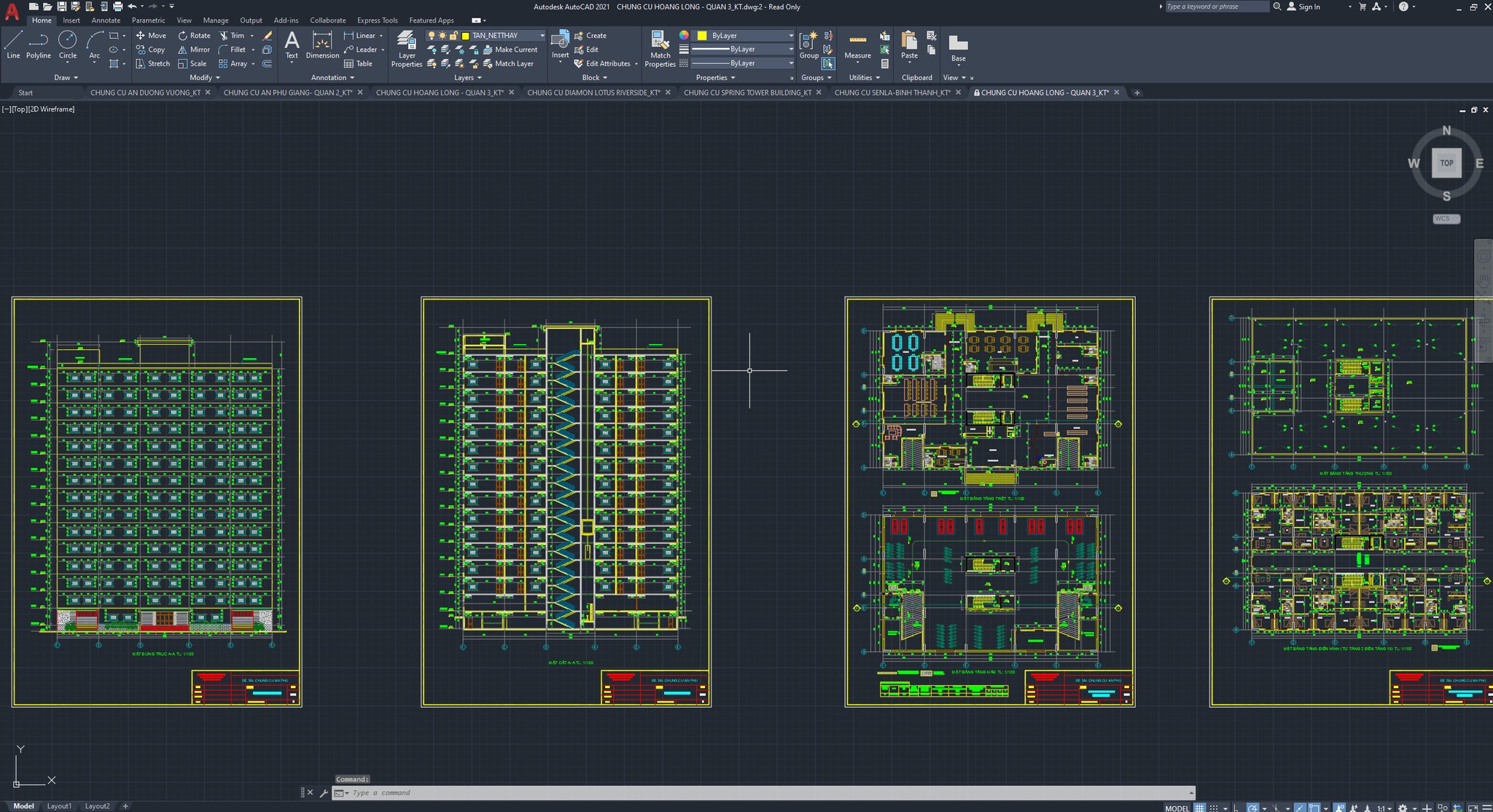Click the Insert block icon
The width and height of the screenshot is (1493, 812).
coord(560,42)
